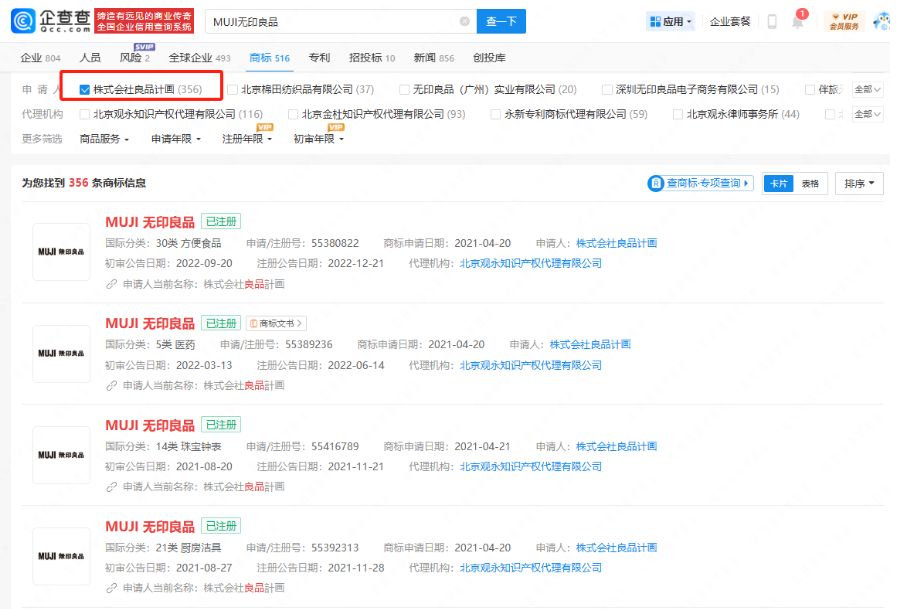Open the customer service avatar icon
Image resolution: width=909 pixels, height=609 pixels.
coord(881,21)
